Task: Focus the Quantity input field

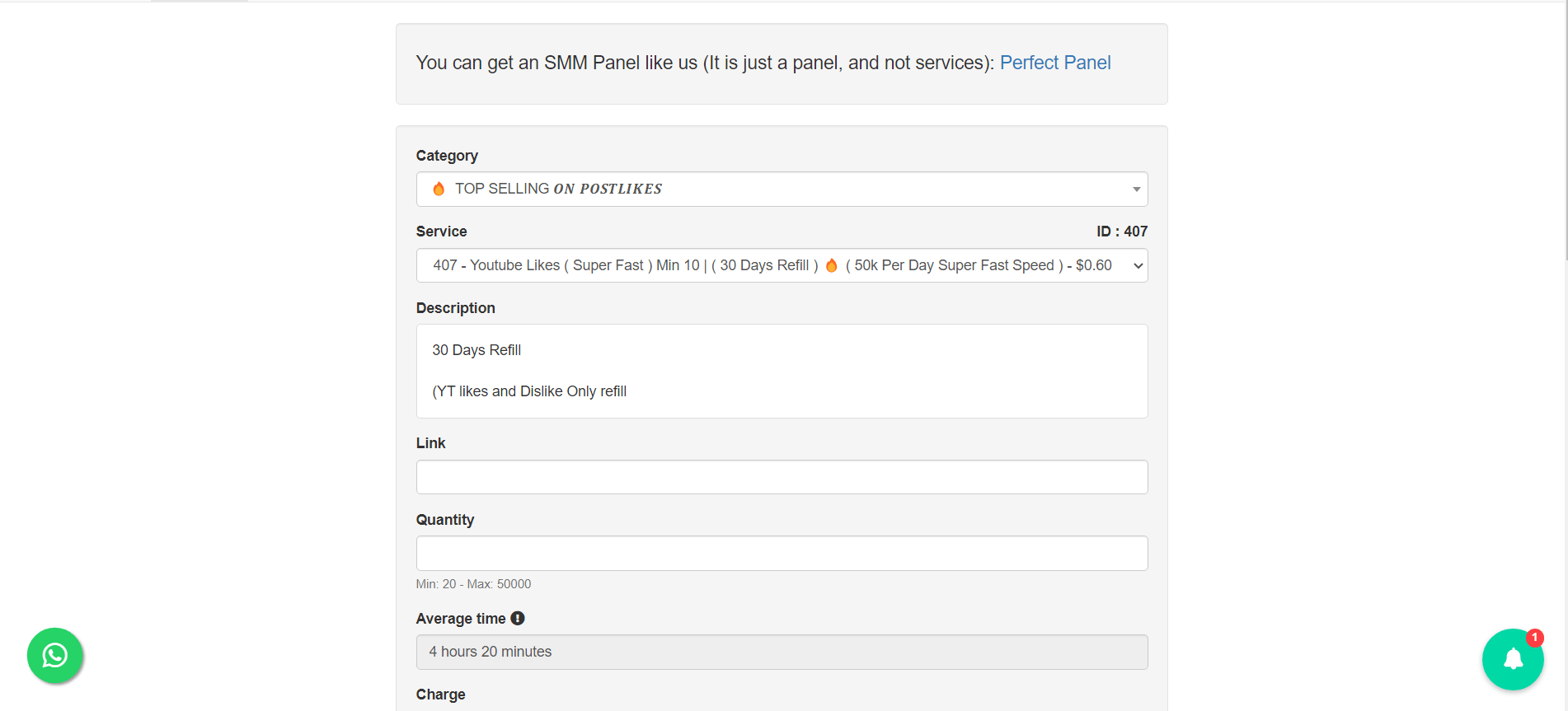Action: [x=781, y=553]
